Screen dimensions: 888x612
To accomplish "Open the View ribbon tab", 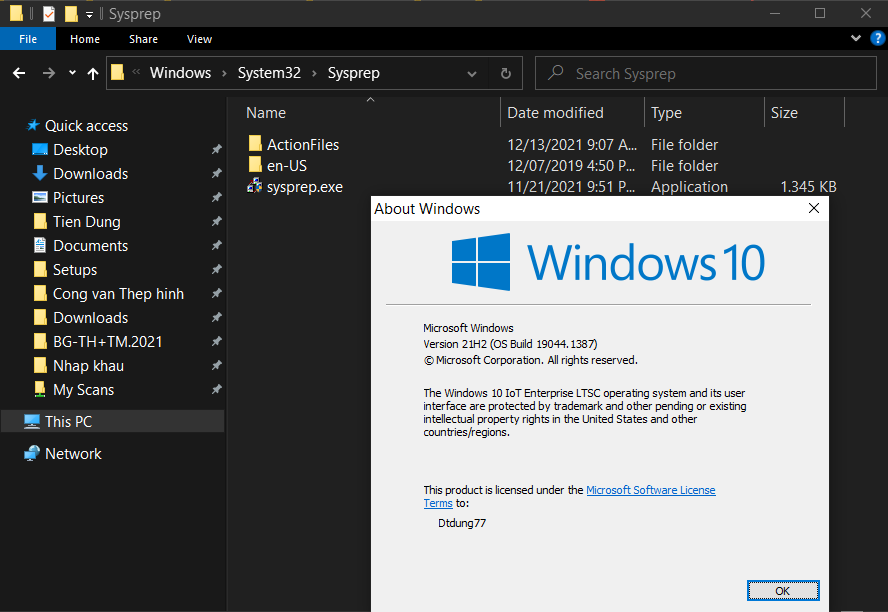I will 199,39.
